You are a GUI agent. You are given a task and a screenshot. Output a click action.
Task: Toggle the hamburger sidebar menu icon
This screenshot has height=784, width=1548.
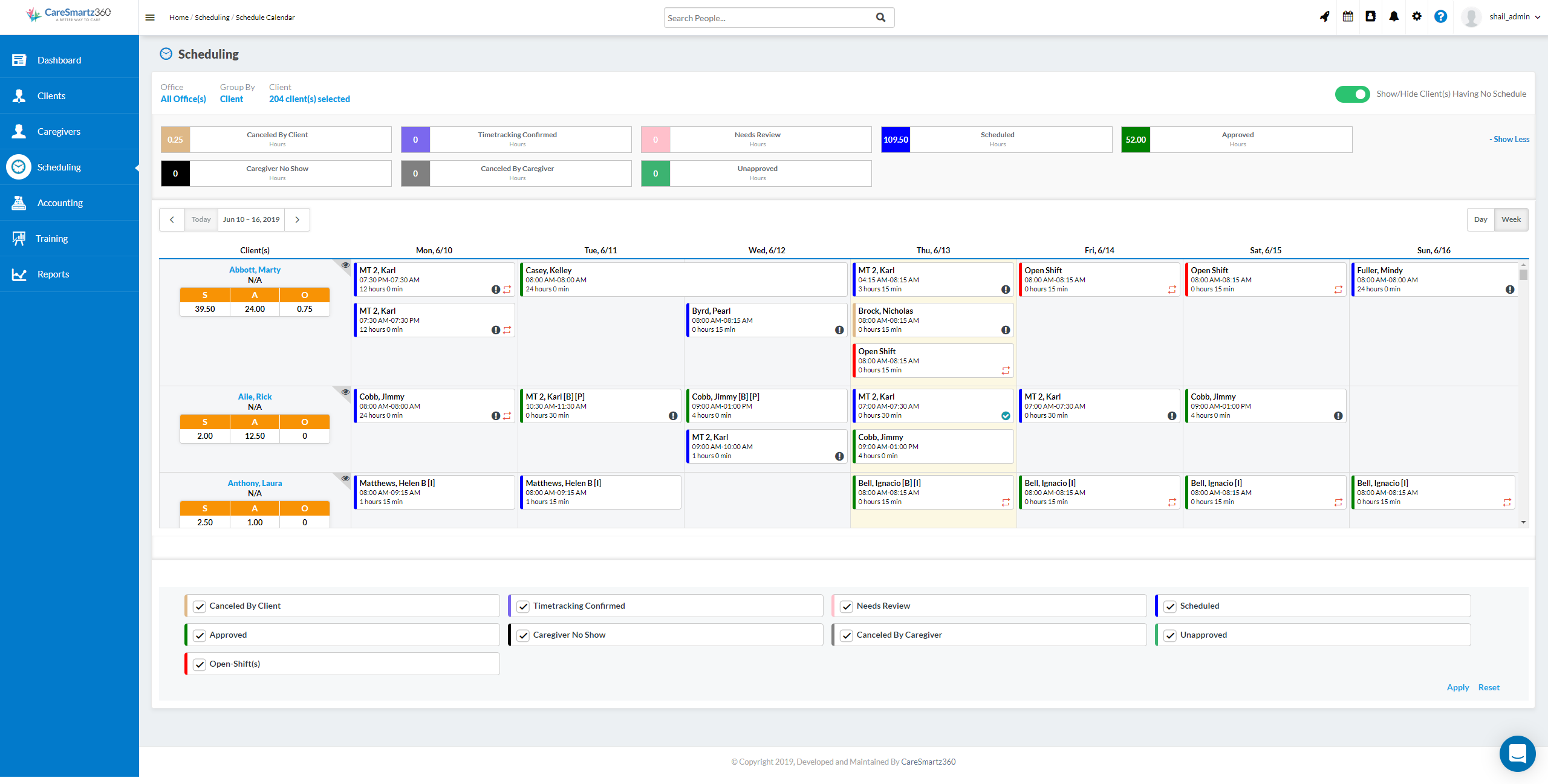coord(150,18)
